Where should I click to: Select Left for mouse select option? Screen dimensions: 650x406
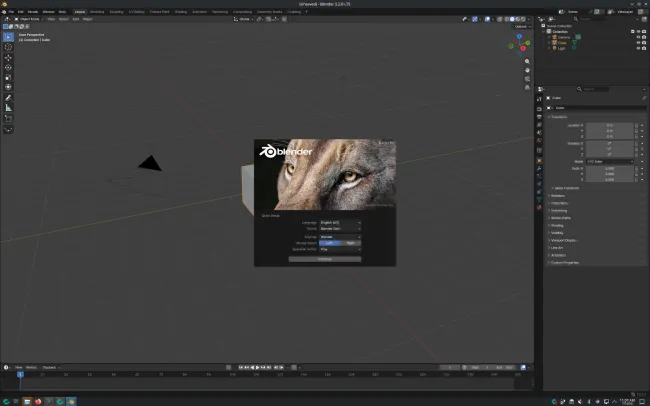(330, 243)
